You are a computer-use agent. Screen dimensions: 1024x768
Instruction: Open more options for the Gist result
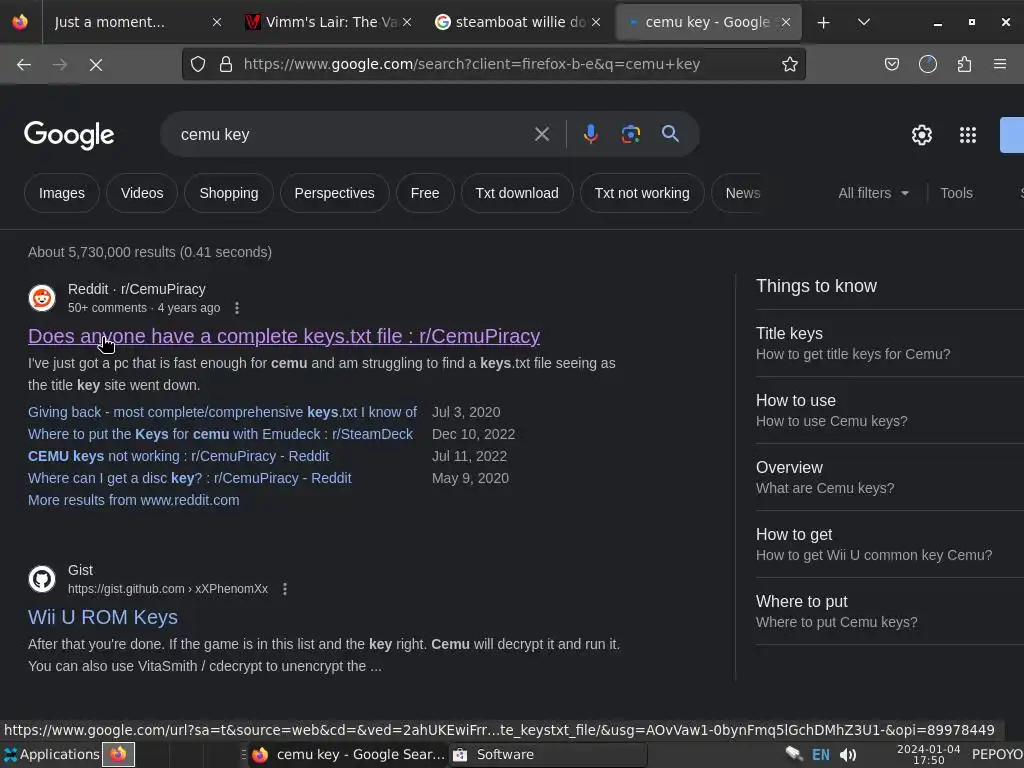pyautogui.click(x=285, y=589)
